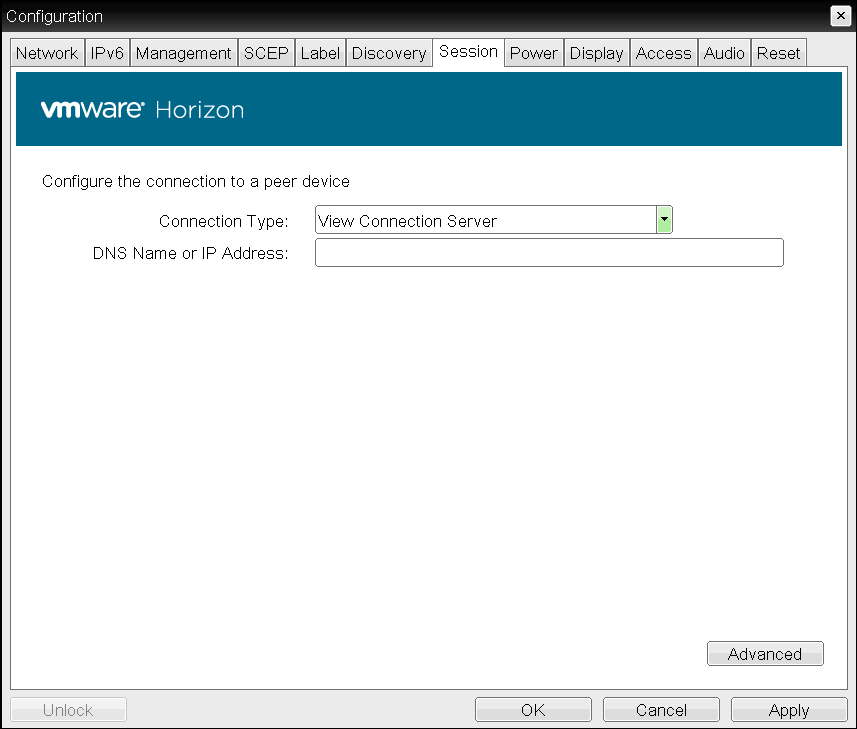
Task: Switch to the Discovery tab
Action: (x=389, y=53)
